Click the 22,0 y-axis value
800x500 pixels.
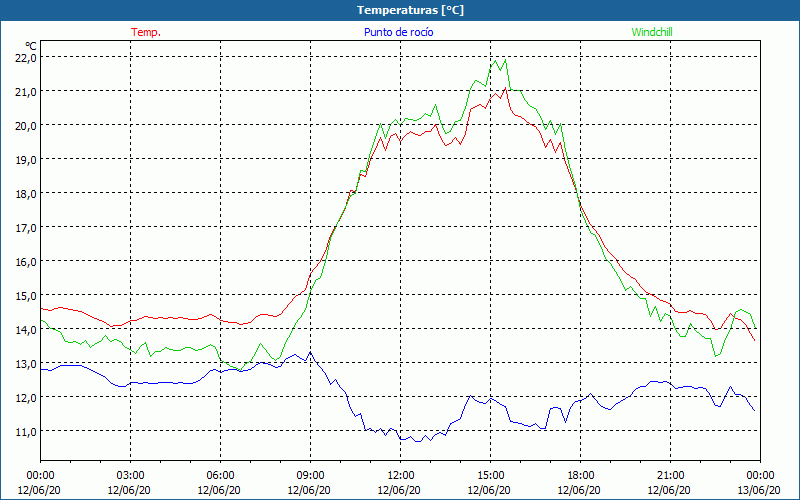pyautogui.click(x=27, y=58)
